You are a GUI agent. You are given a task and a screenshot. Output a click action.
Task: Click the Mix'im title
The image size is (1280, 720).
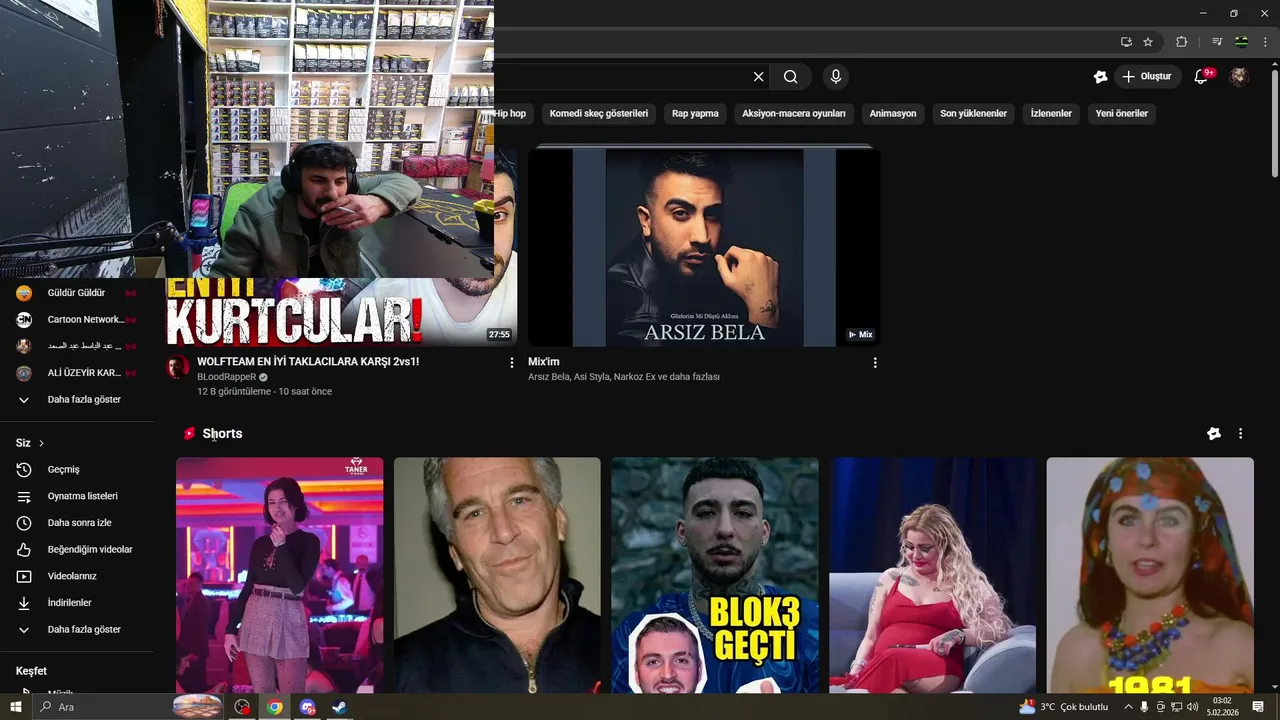(544, 362)
